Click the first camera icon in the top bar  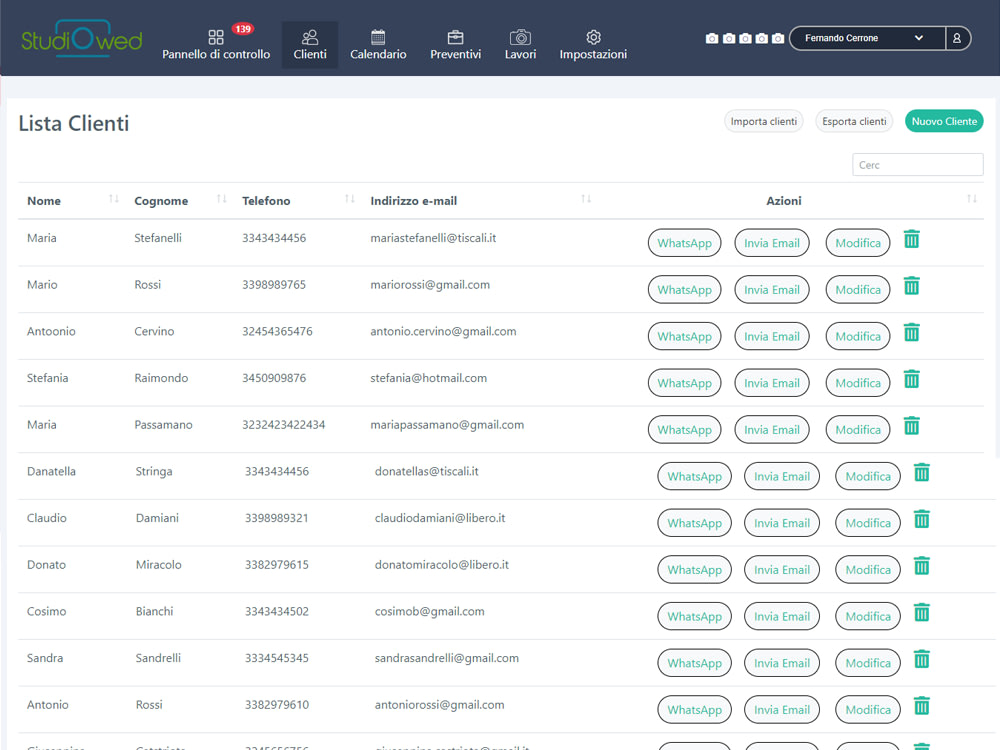tap(712, 37)
